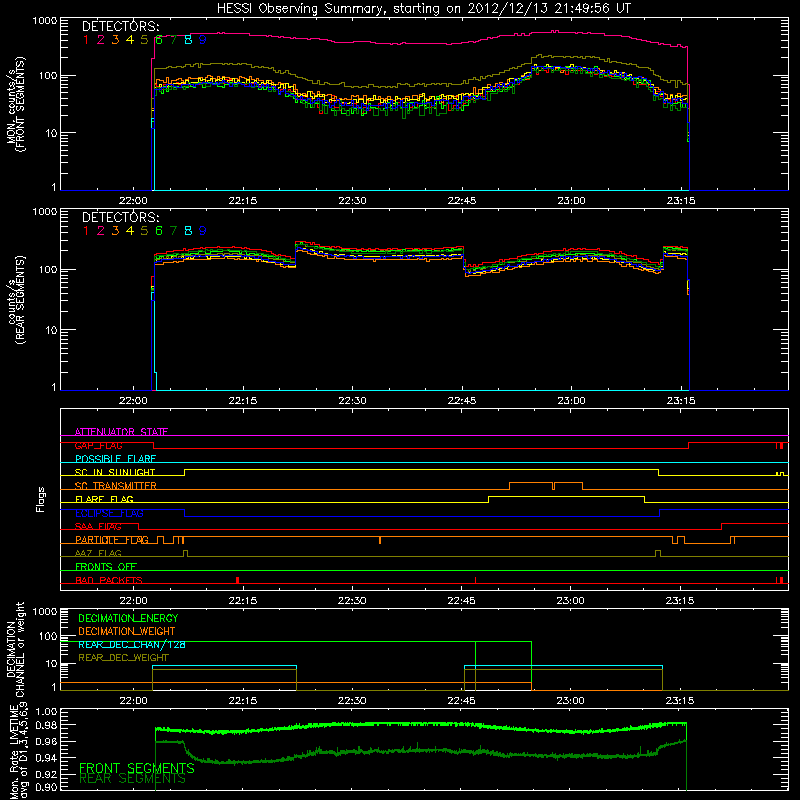Click the vertical Flags axis label
Viewport: 800px width, 800px height.
click(41, 499)
